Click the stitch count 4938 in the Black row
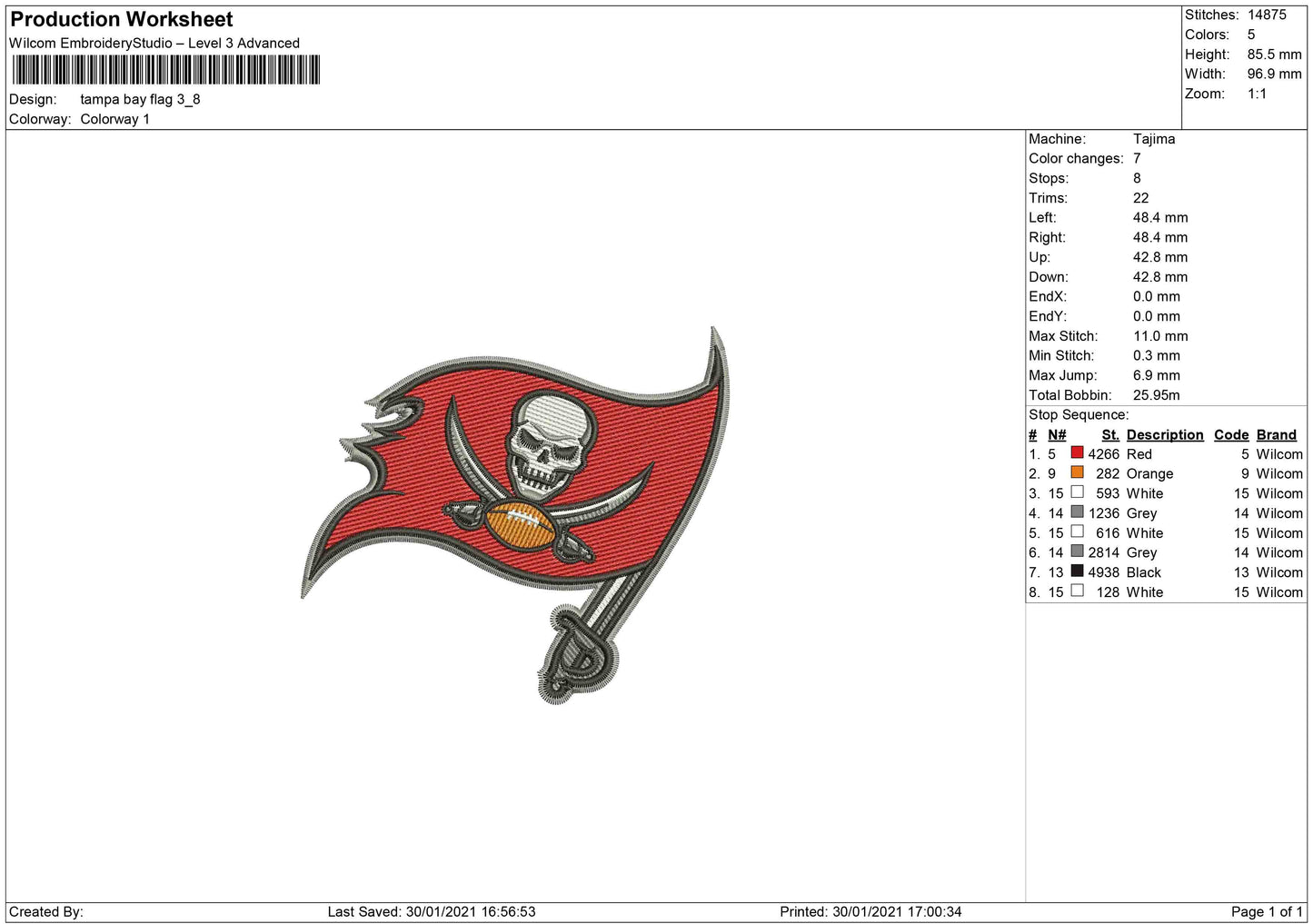The image size is (1313, 924). pos(1104,572)
